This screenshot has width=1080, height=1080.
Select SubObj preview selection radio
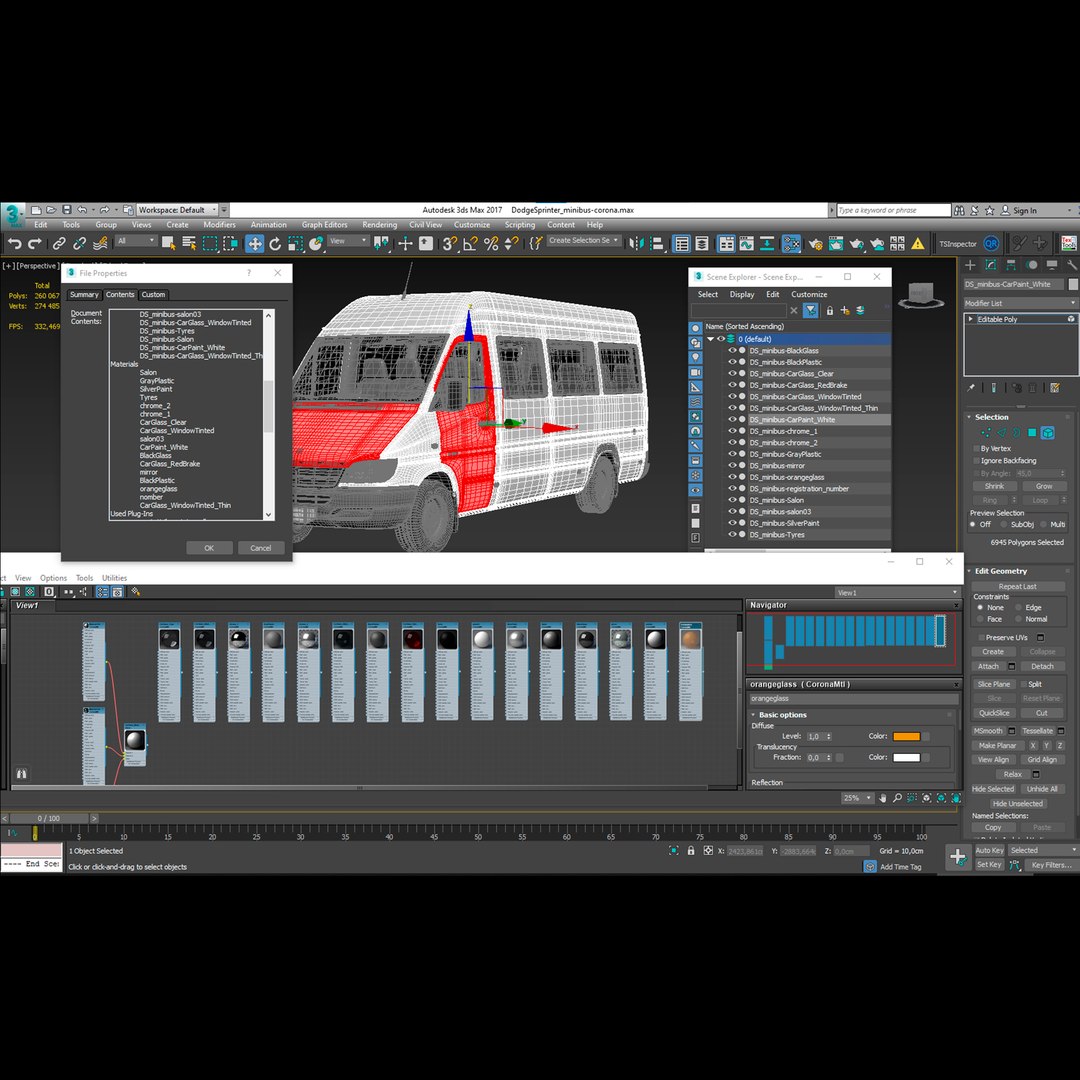[1004, 525]
